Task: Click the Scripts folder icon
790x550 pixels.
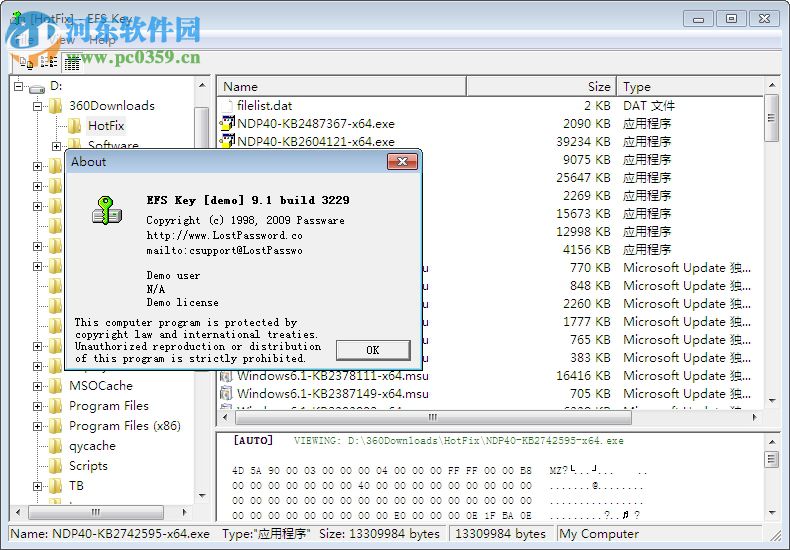Action: [x=55, y=466]
